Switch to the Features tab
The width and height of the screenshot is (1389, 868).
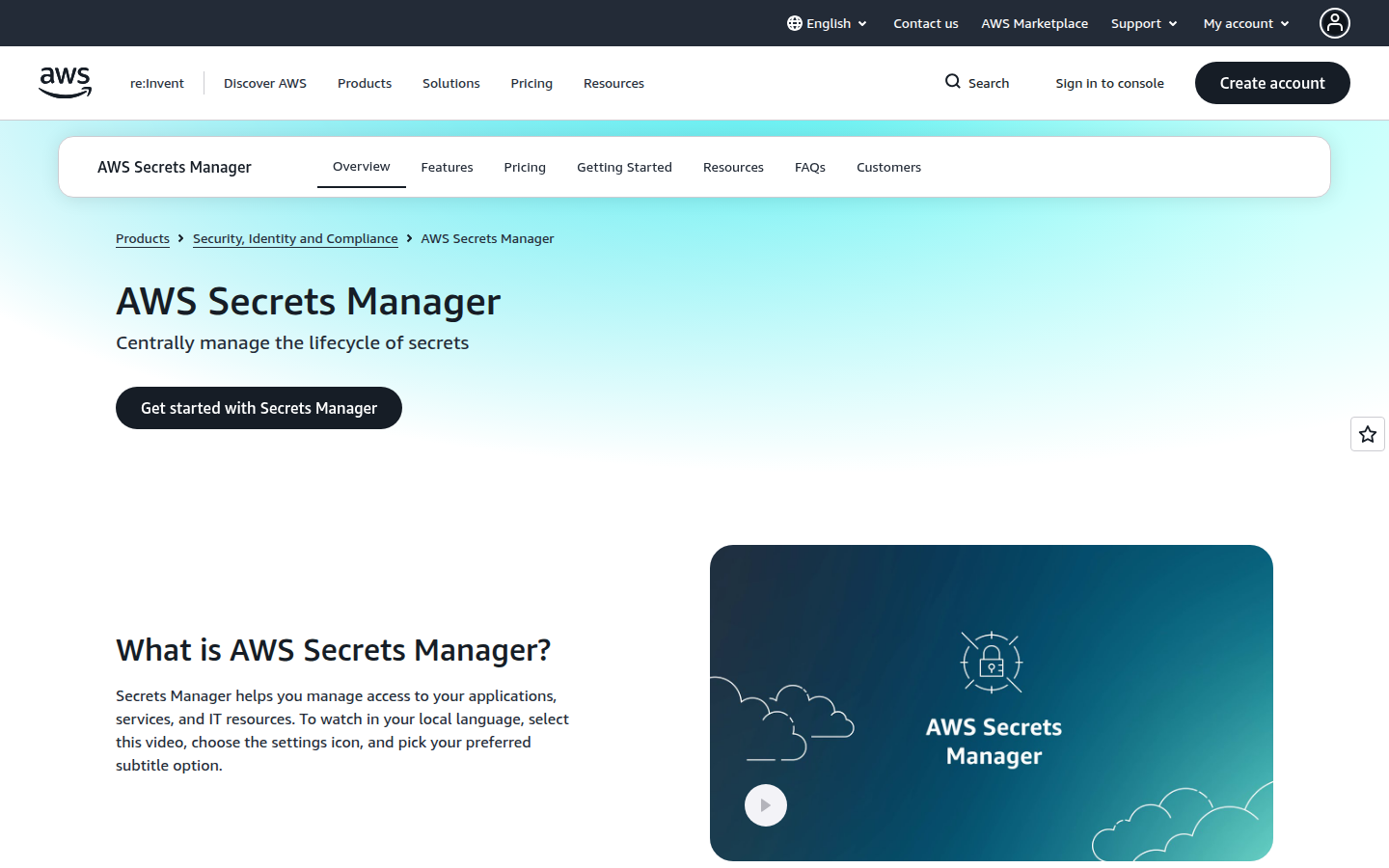(x=448, y=167)
